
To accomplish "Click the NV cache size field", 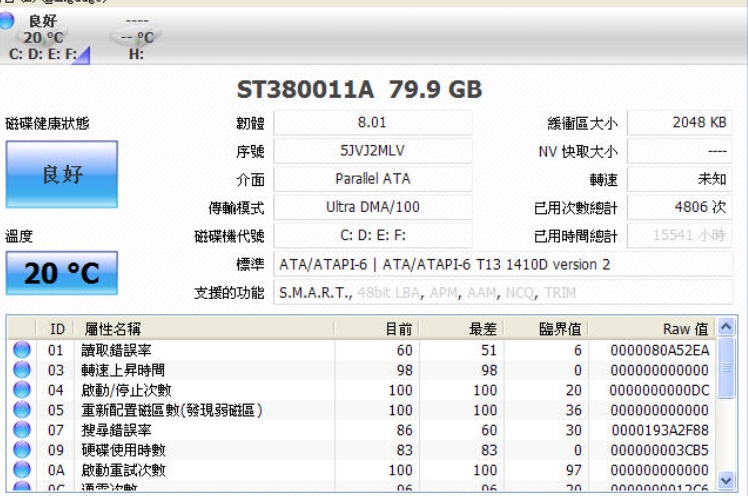I will pyautogui.click(x=680, y=151).
